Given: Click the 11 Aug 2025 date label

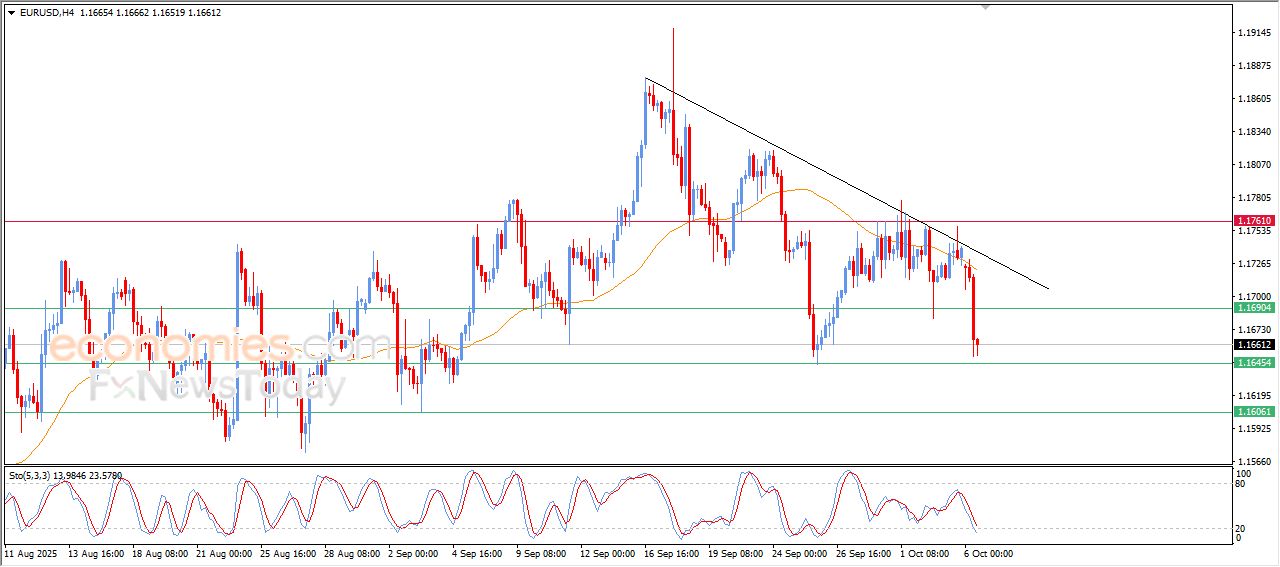Looking at the screenshot, I should point(32,552).
